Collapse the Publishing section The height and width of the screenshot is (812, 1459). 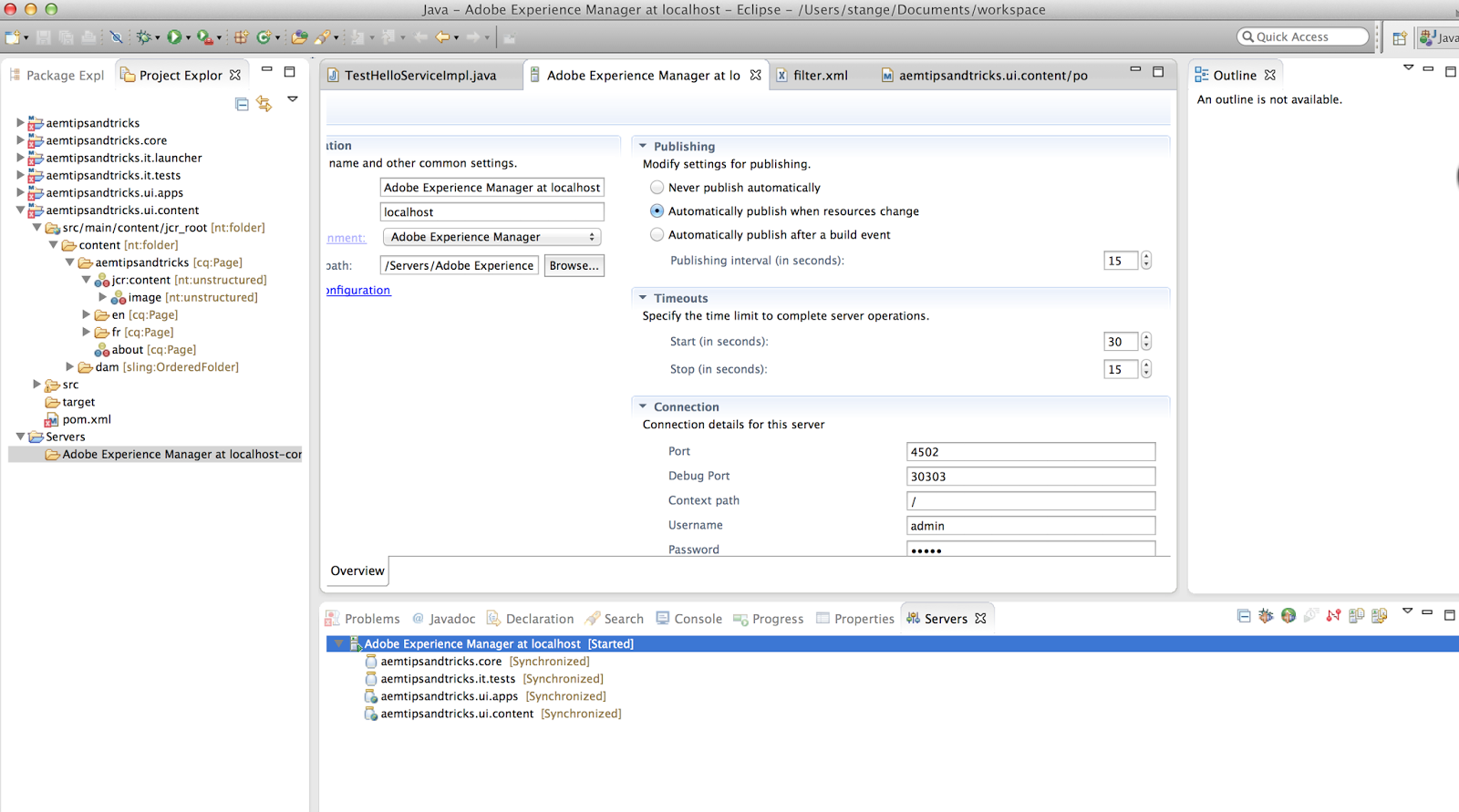(643, 146)
